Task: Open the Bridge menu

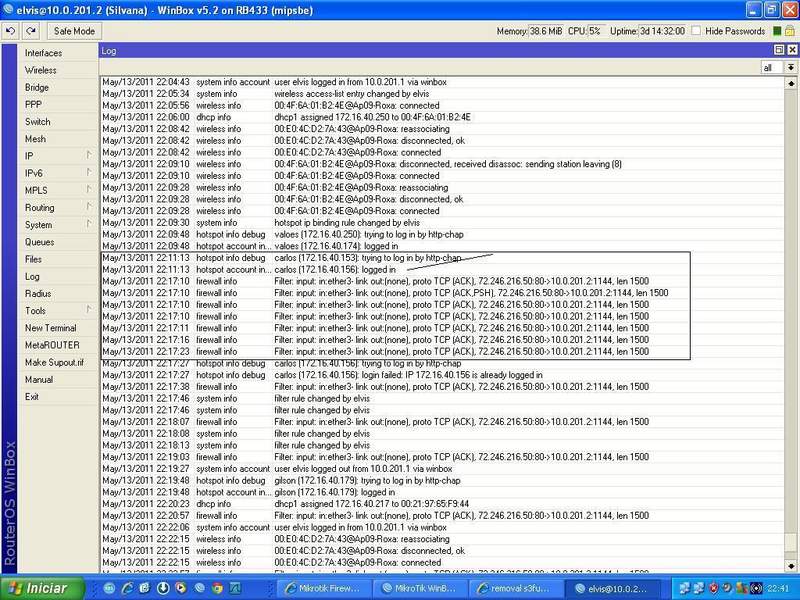Action: coord(57,87)
